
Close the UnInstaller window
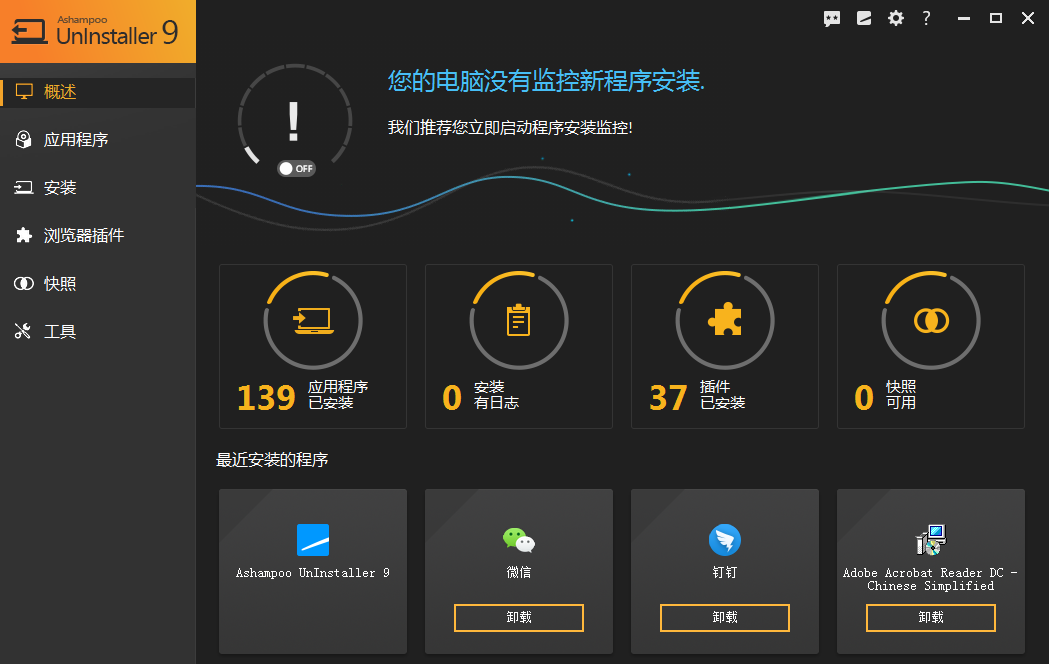click(1028, 18)
